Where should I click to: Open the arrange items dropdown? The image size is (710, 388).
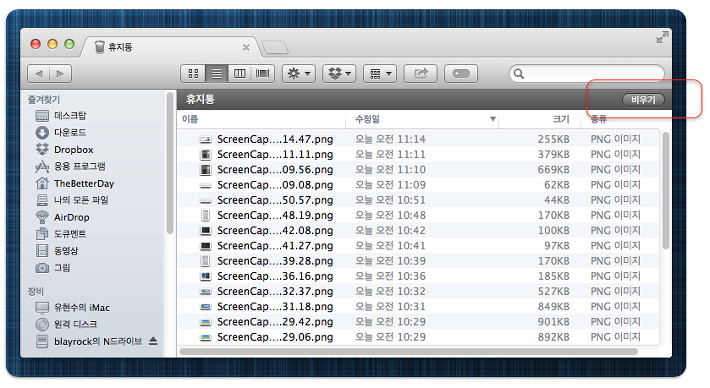380,73
